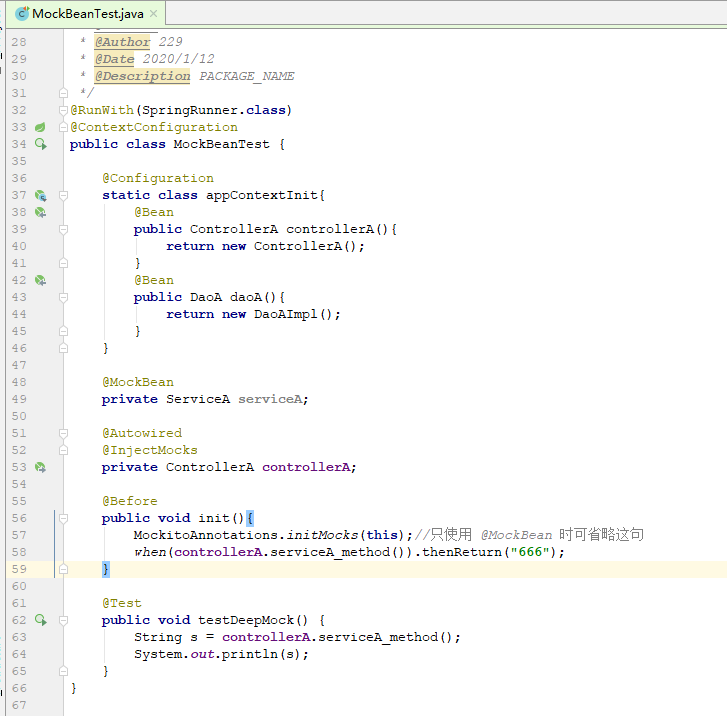
Task: Click the fold end marker at line 65
Action: [x=64, y=671]
